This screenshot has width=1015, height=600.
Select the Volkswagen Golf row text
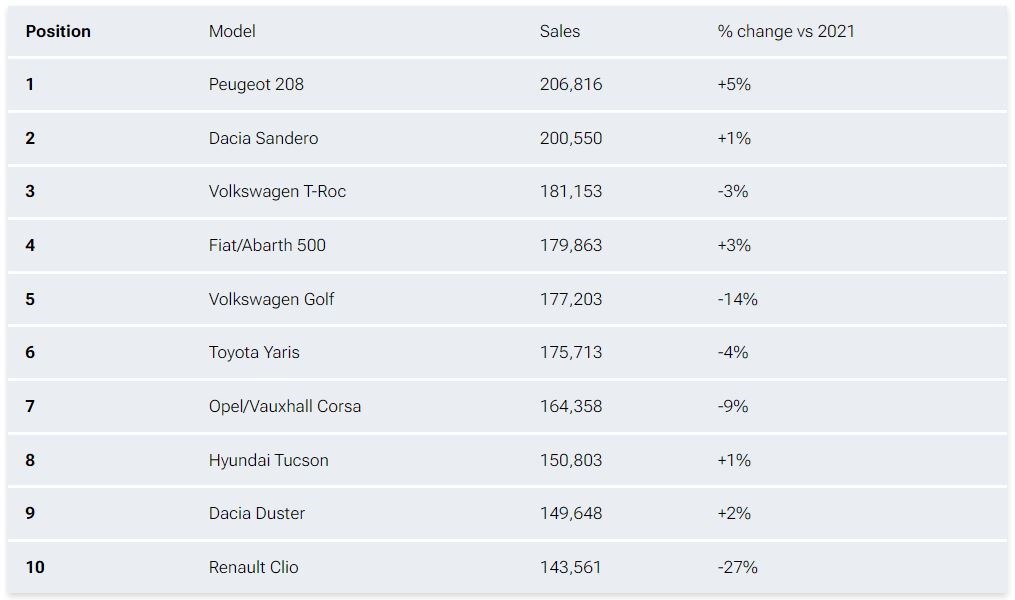pyautogui.click(x=271, y=299)
